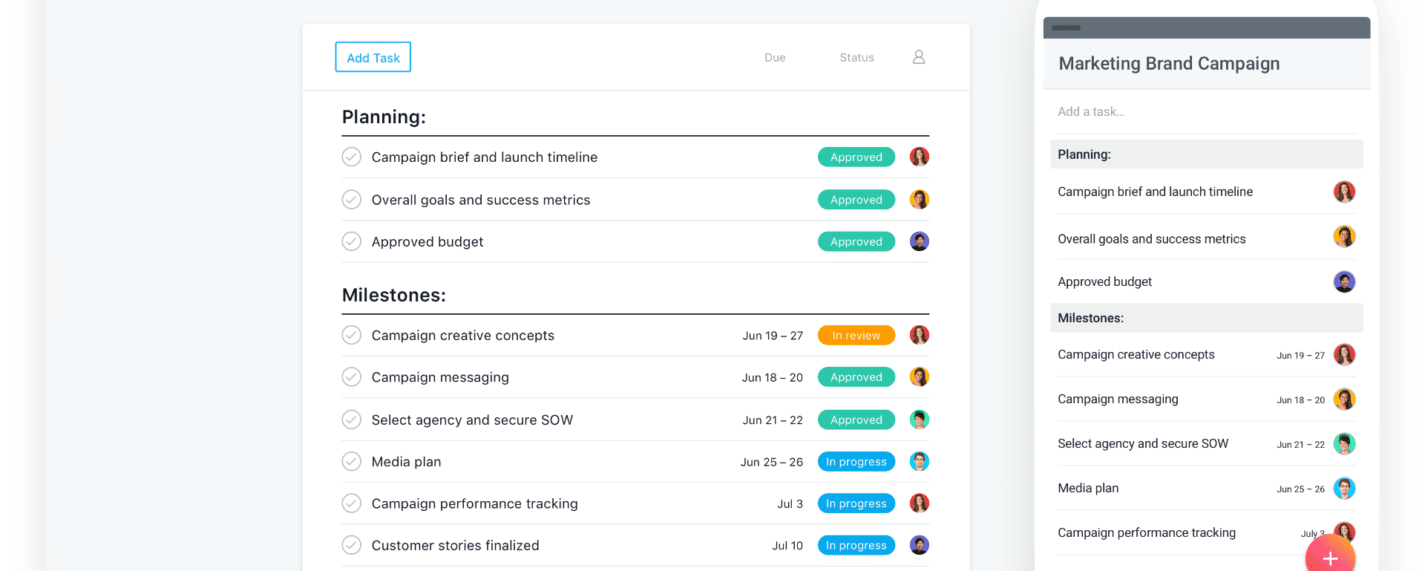Tap avatar beside Campaign brief in mobile view
The width and height of the screenshot is (1425, 571).
1344,192
